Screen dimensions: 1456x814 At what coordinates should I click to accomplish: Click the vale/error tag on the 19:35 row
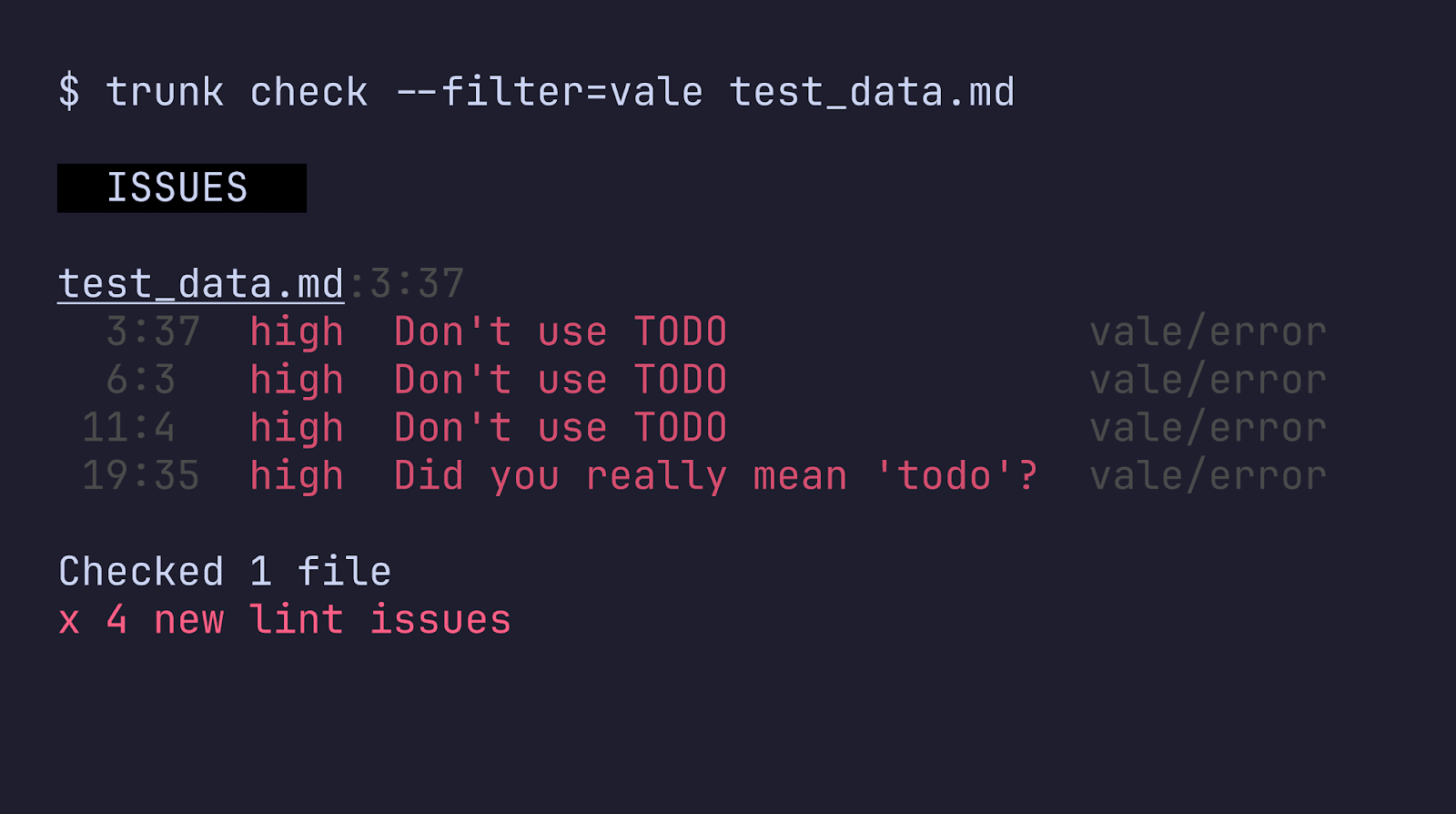click(1208, 476)
